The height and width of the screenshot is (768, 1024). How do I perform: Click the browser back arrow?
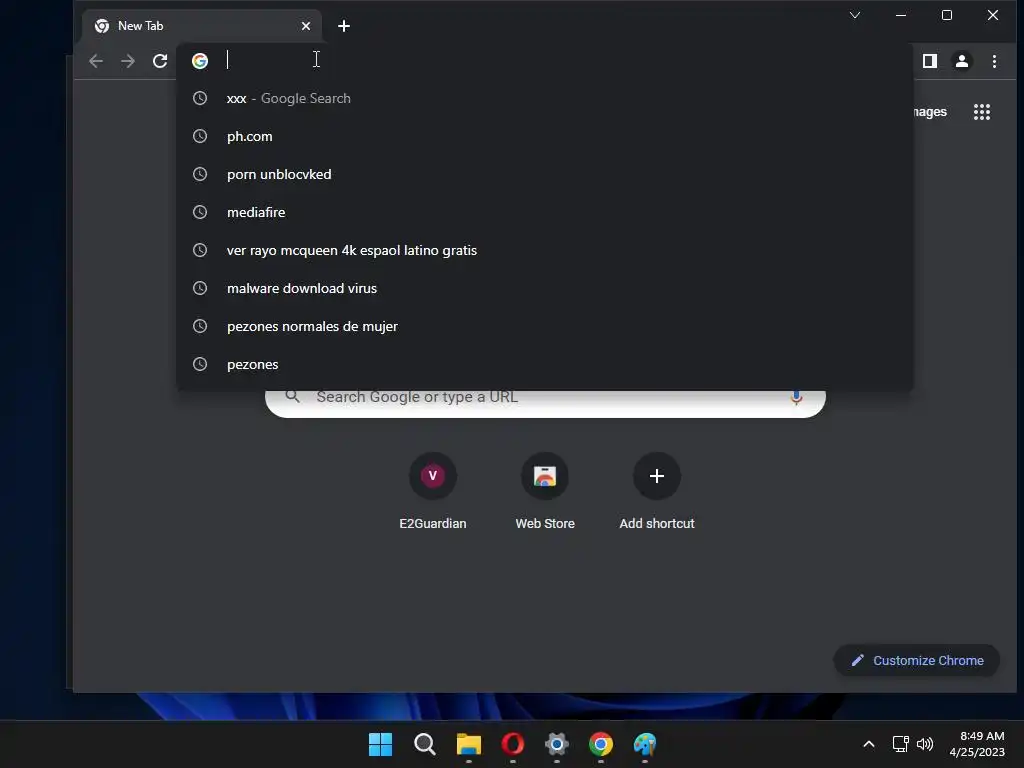pos(96,61)
